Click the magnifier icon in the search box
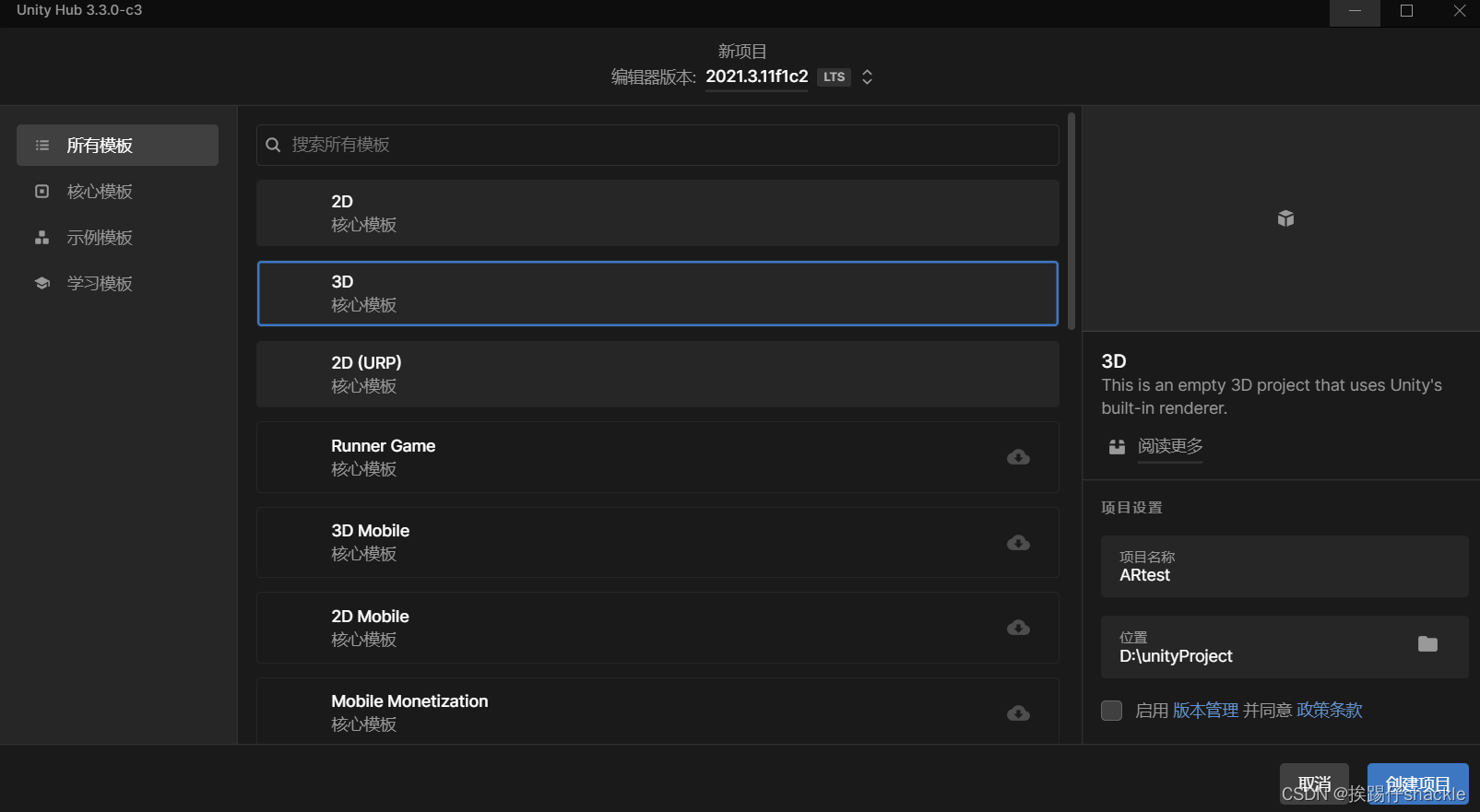Image resolution: width=1480 pixels, height=812 pixels. pos(273,145)
